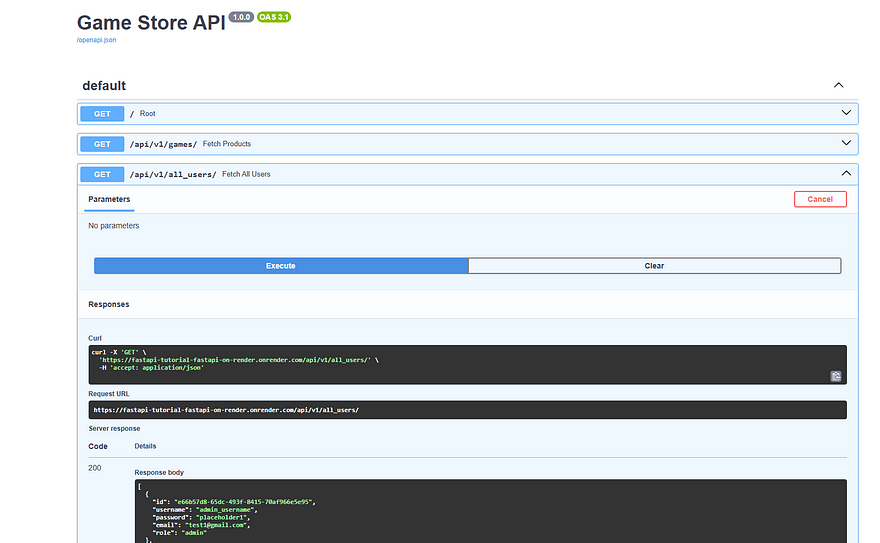
Task: Click the OAS 3.1 badge
Action: point(274,18)
